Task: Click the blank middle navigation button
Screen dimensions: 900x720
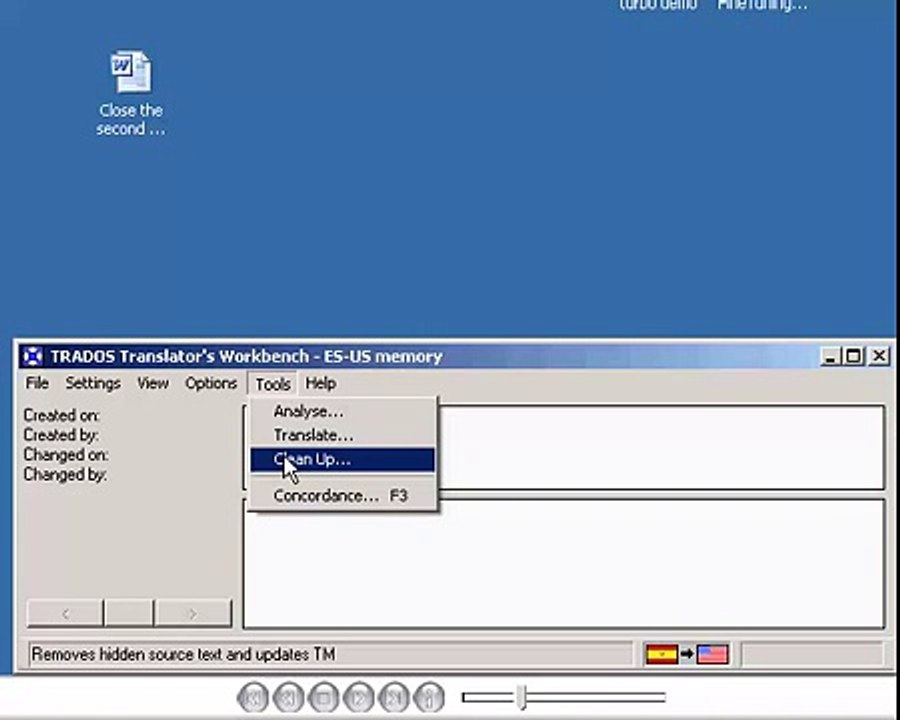Action: point(129,614)
